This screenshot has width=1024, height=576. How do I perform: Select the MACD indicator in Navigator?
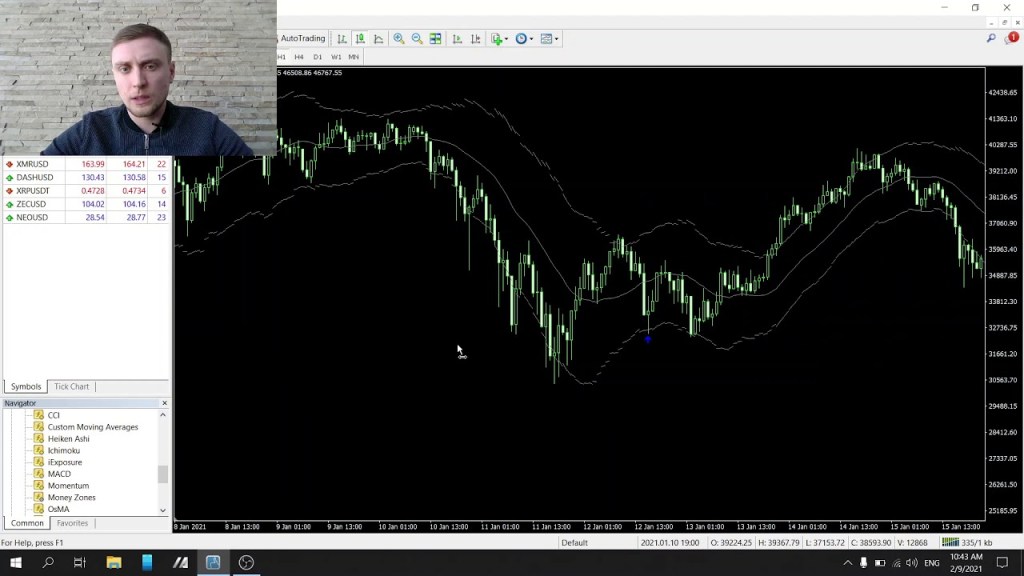pyautogui.click(x=62, y=474)
